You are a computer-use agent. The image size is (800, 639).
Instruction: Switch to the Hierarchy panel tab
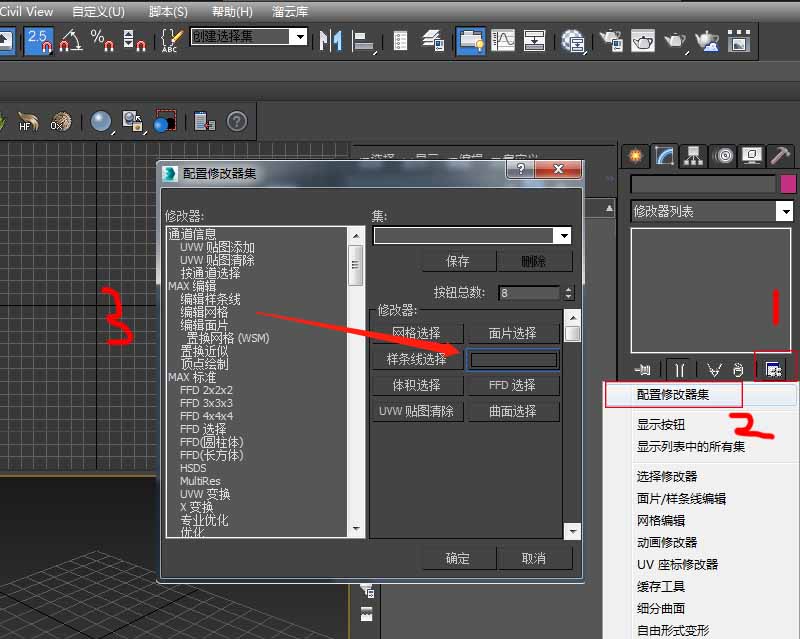pyautogui.click(x=692, y=156)
